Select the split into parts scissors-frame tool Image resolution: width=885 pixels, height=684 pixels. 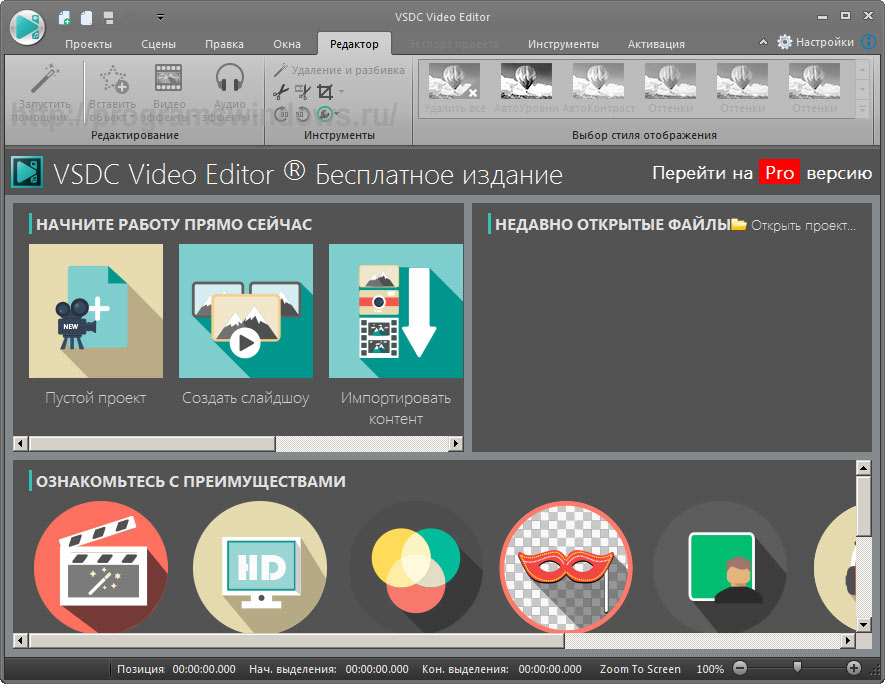[303, 91]
